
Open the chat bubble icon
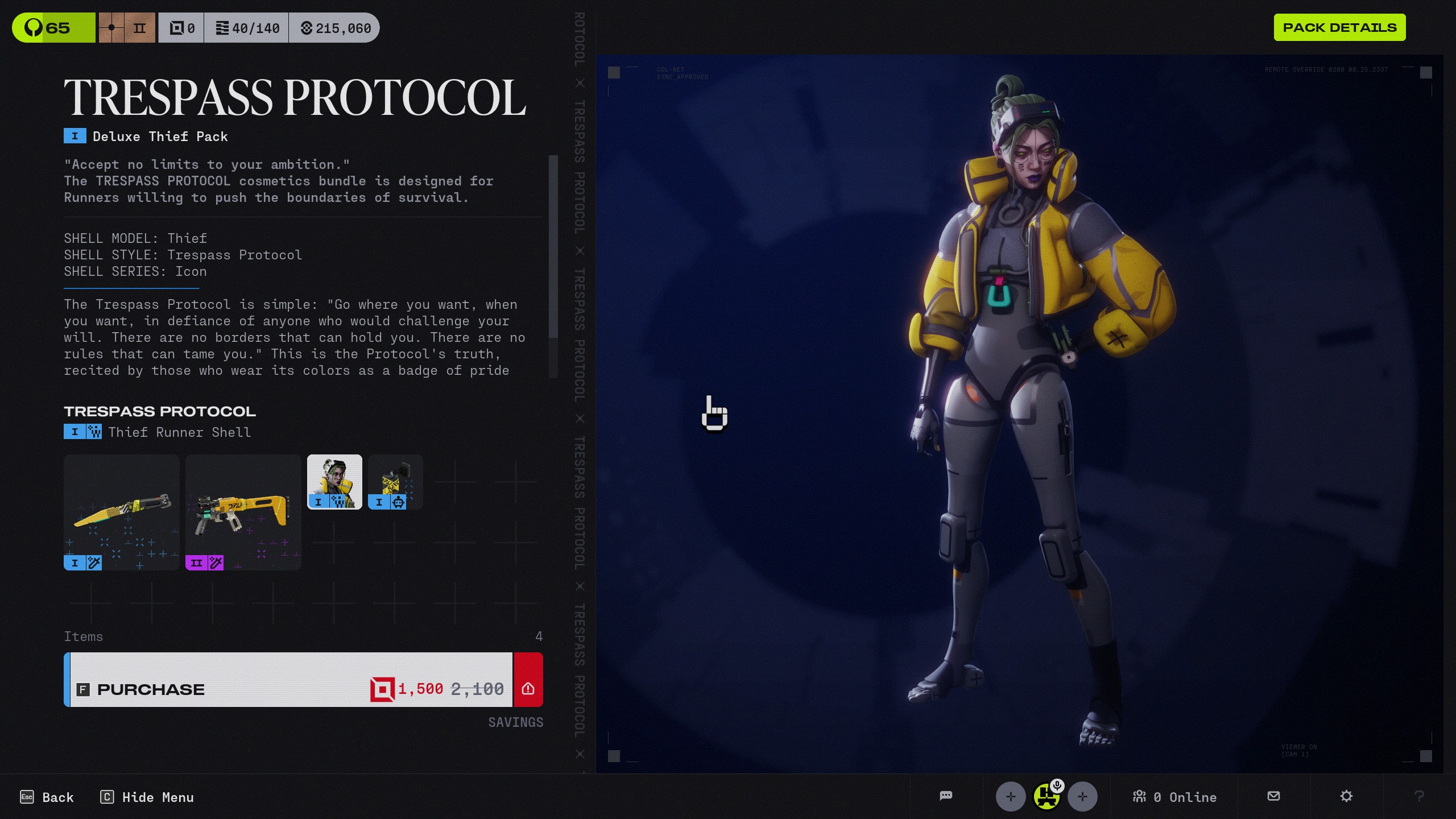click(x=946, y=796)
